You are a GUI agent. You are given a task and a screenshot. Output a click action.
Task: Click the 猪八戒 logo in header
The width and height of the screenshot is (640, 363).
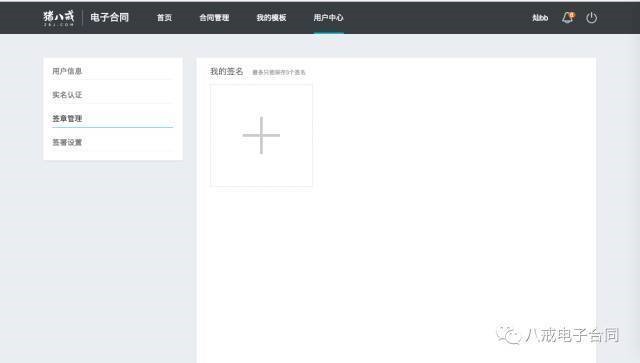point(59,18)
